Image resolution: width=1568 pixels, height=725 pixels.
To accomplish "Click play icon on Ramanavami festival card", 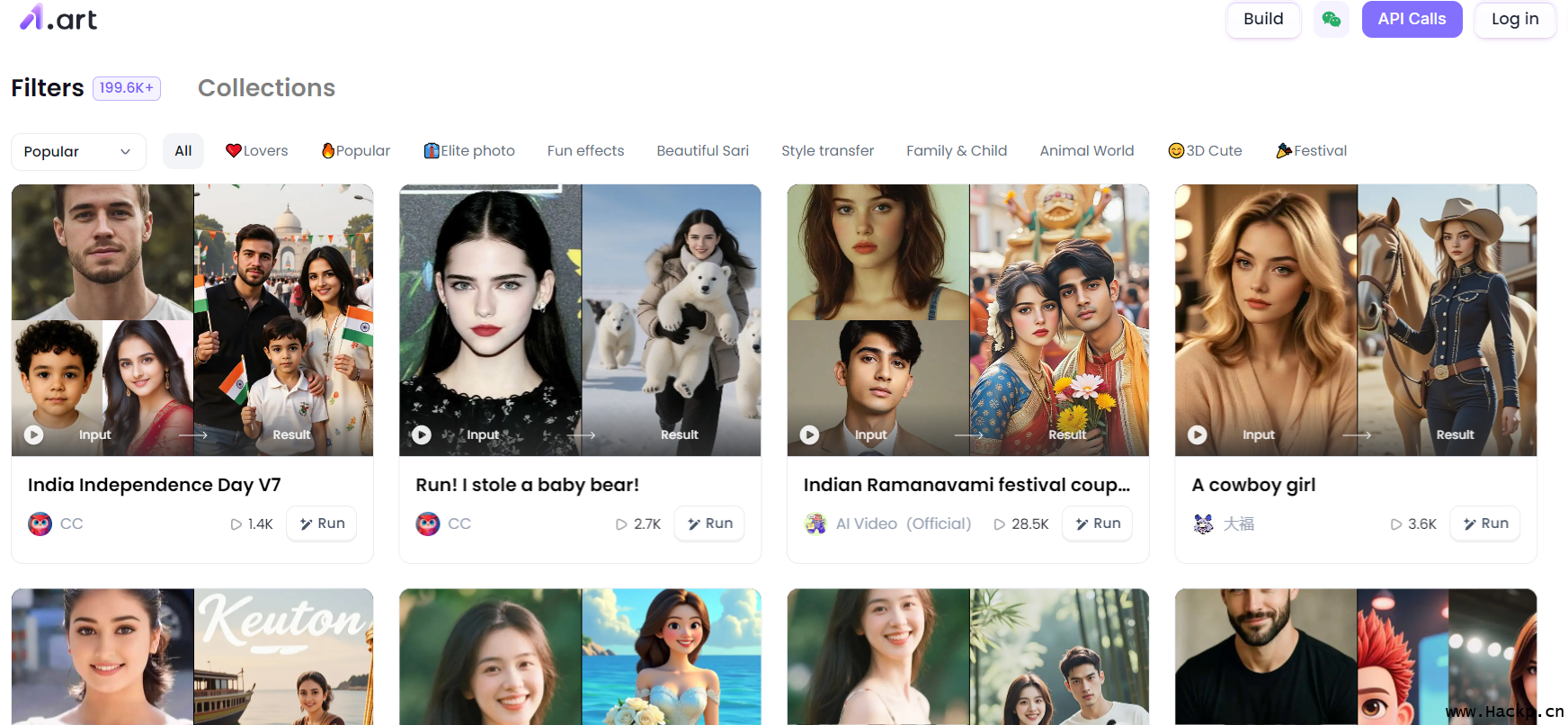I will tap(809, 434).
